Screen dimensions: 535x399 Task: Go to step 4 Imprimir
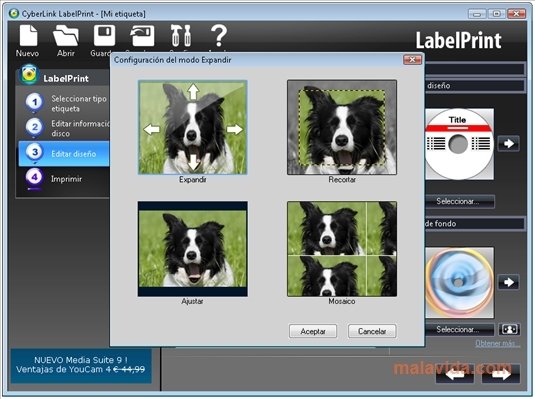coord(55,178)
